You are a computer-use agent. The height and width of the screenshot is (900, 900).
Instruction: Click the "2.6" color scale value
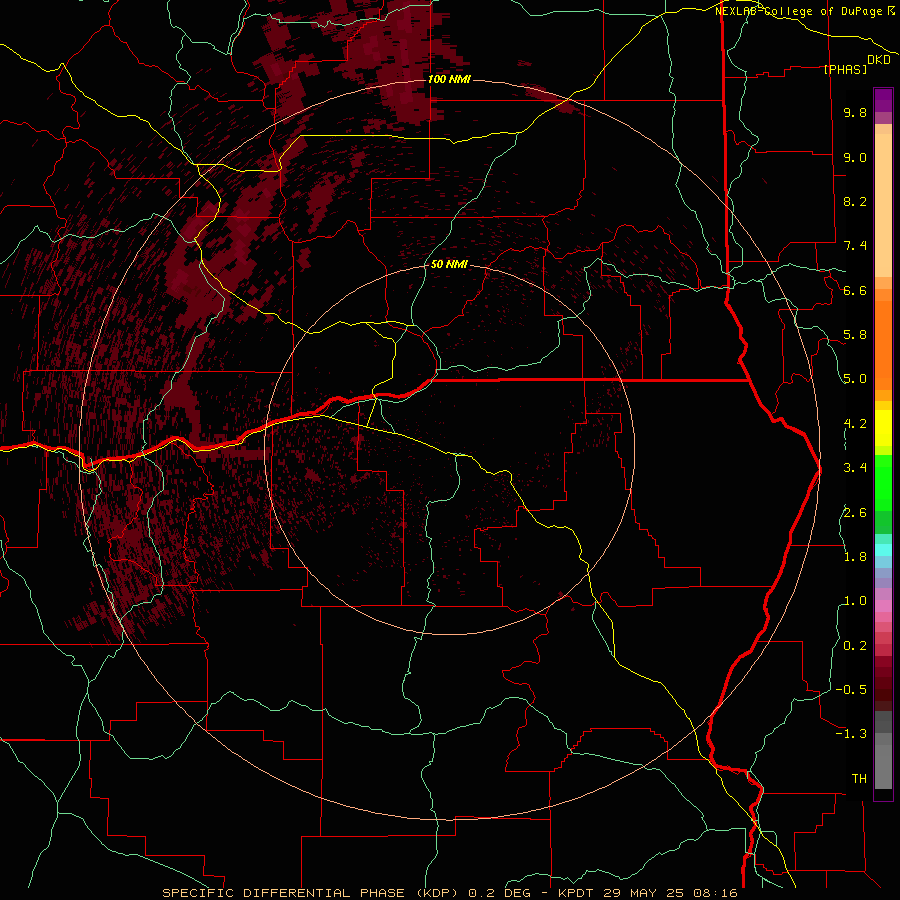[x=855, y=513]
